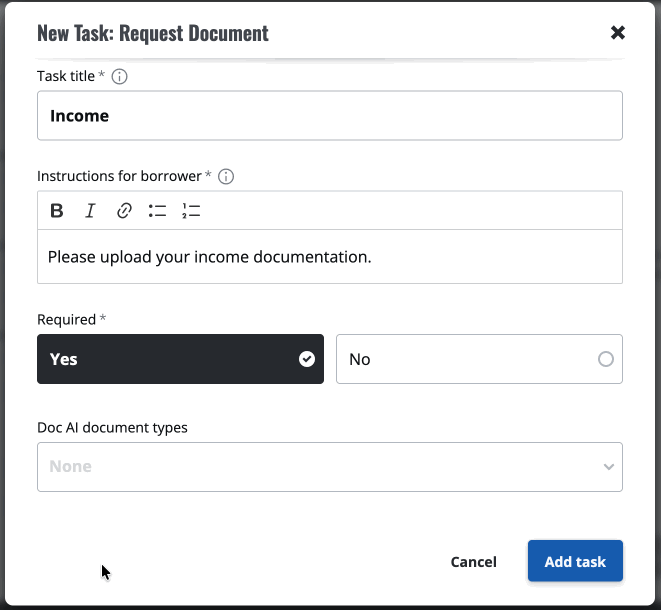Insert a hyperlink using the link icon
This screenshot has height=610, width=661.
coord(124,211)
